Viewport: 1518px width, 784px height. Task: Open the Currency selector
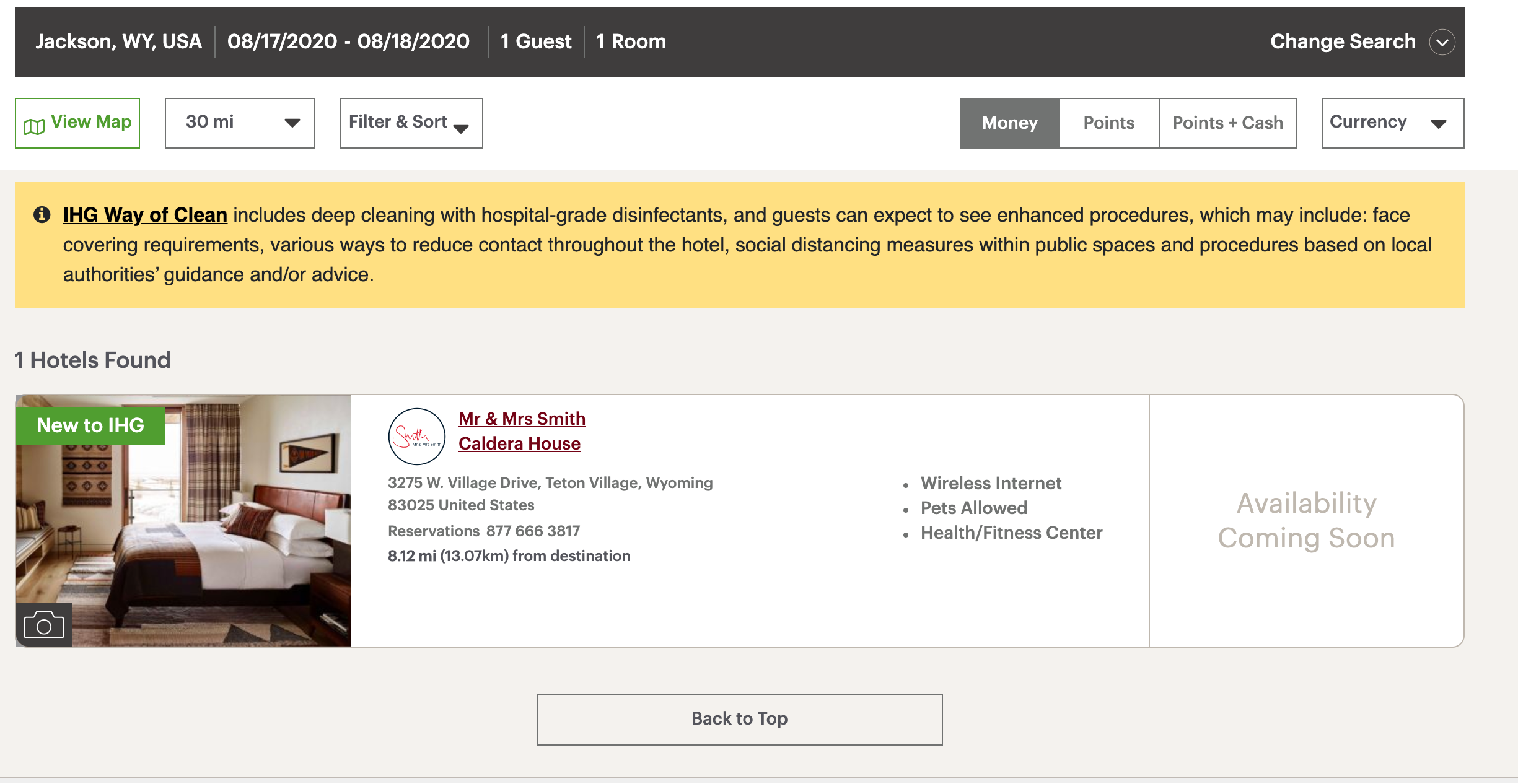coord(1392,123)
